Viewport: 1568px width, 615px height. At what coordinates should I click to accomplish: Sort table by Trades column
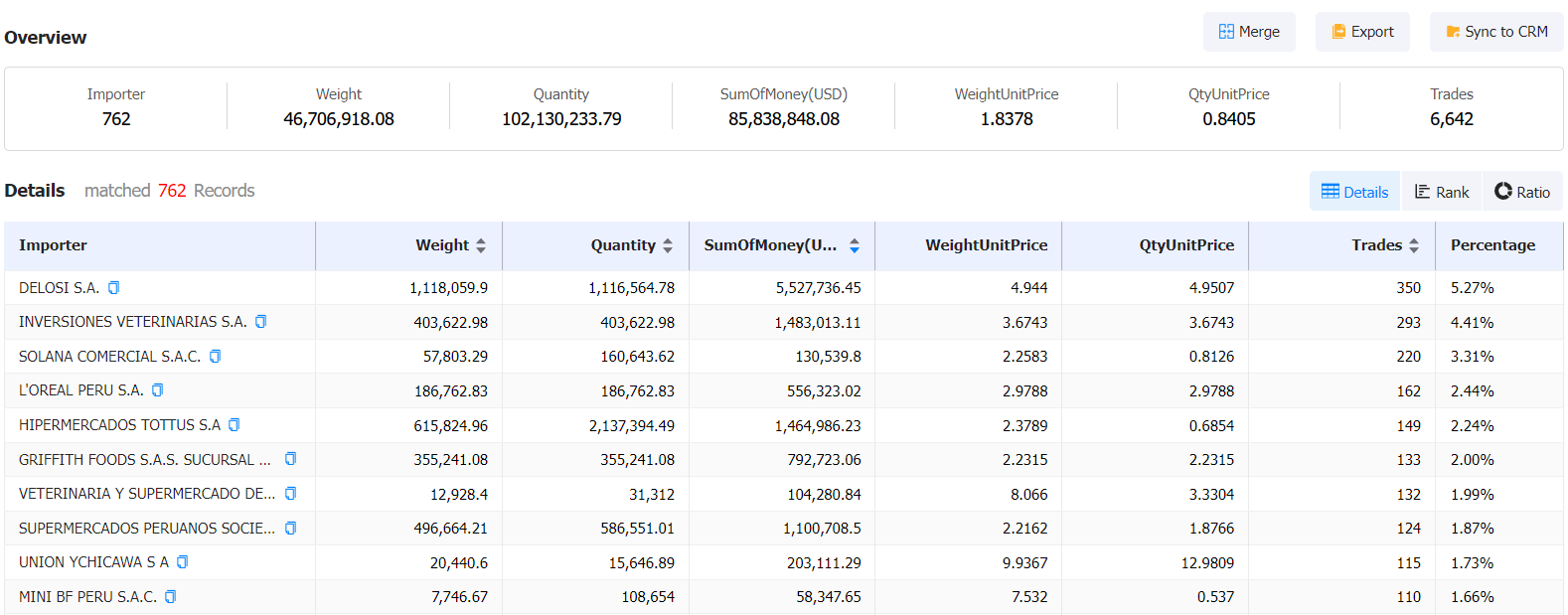[x=1414, y=245]
